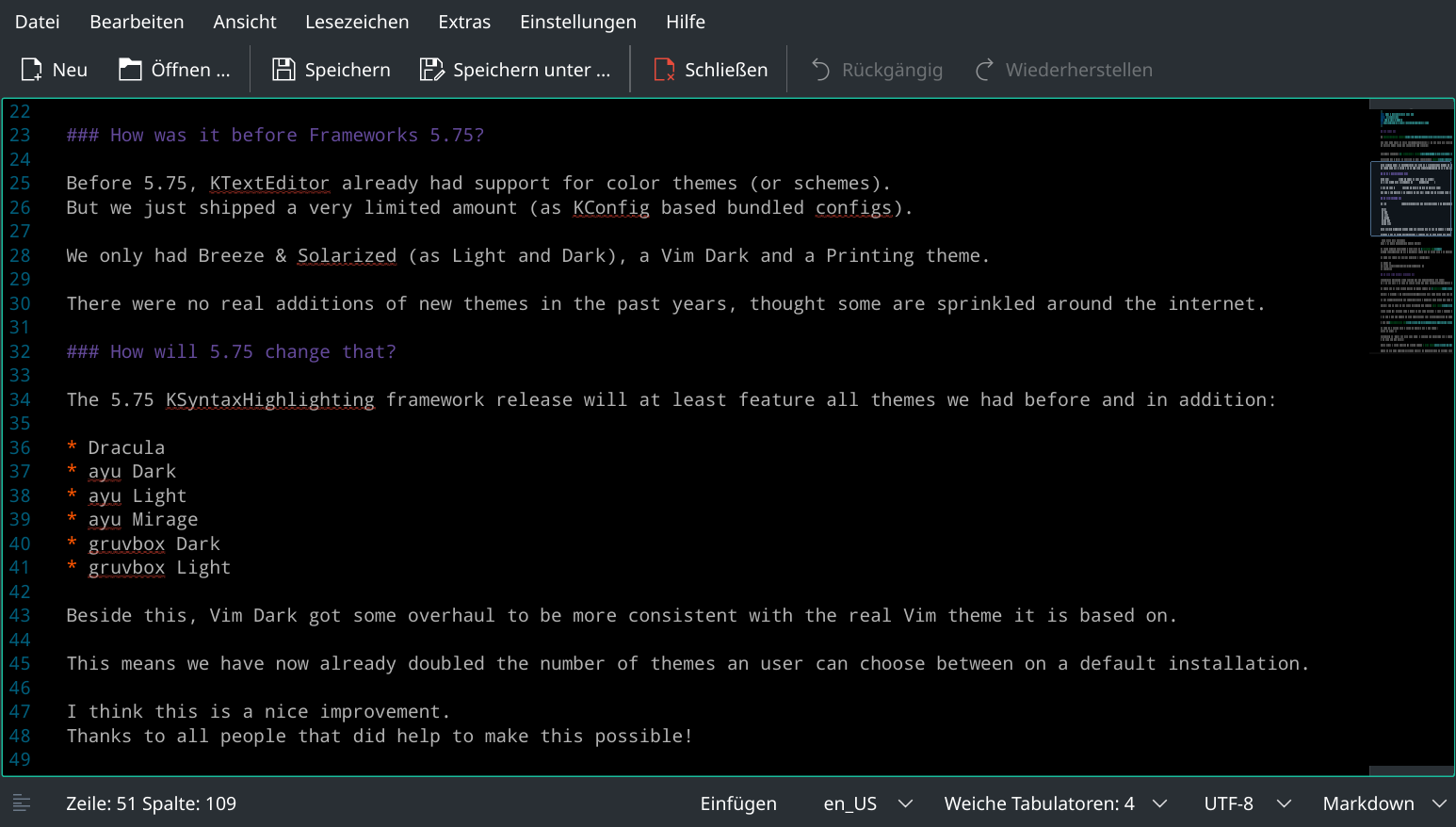
Task: Click the Rückgängig button label
Action: 892,70
